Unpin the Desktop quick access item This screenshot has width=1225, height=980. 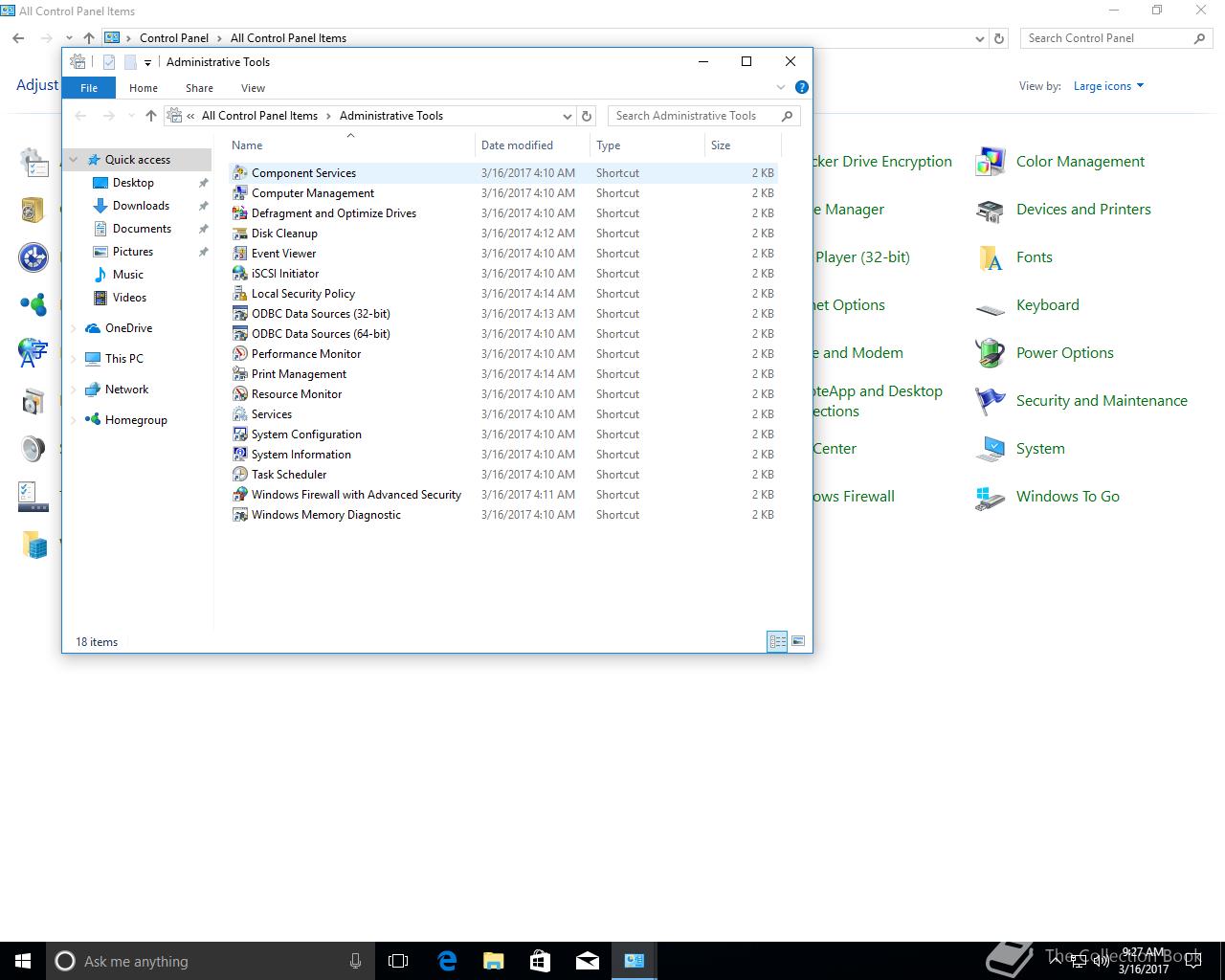coord(203,183)
